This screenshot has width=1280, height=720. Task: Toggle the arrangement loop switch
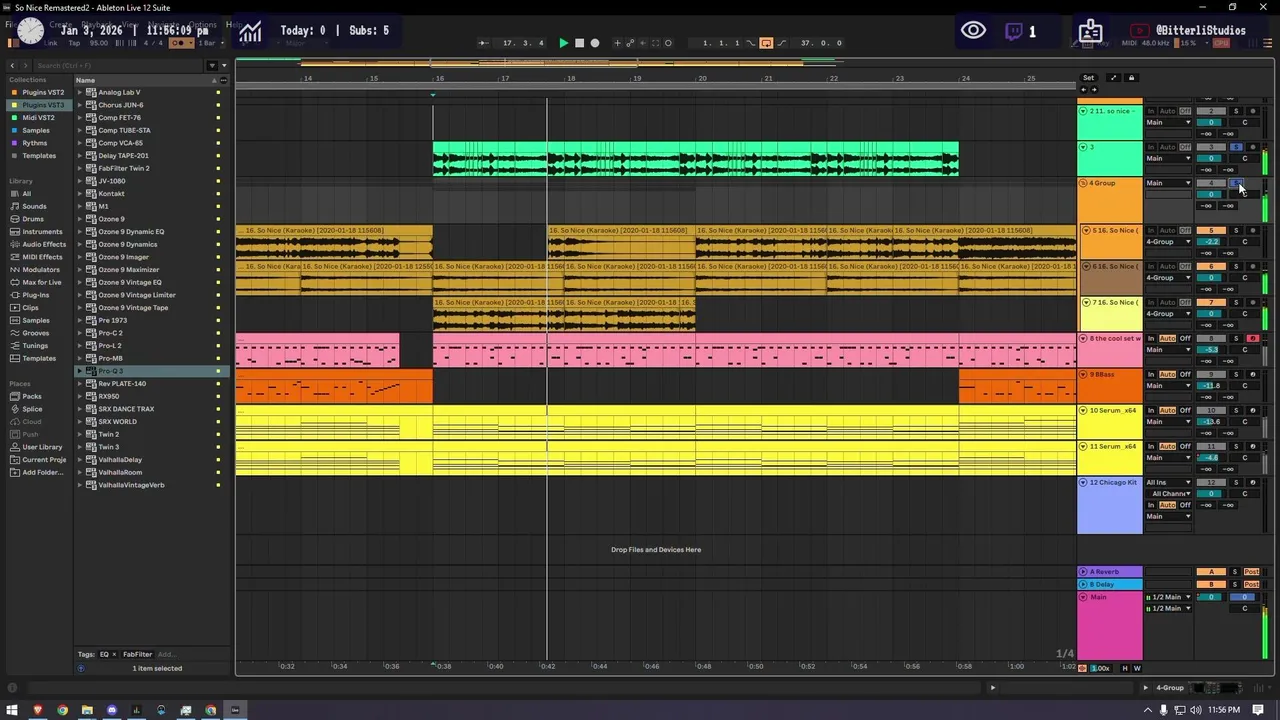pos(766,43)
